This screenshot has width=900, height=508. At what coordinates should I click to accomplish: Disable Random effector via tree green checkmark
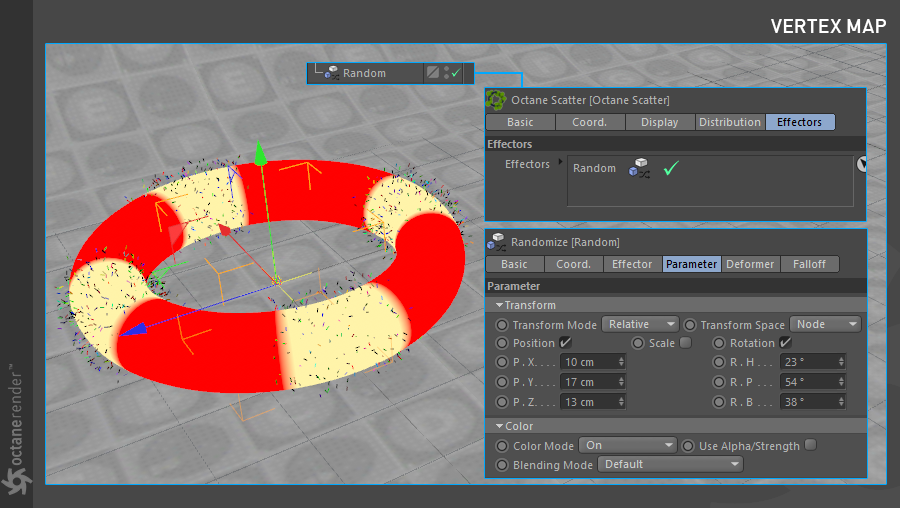[x=456, y=73]
